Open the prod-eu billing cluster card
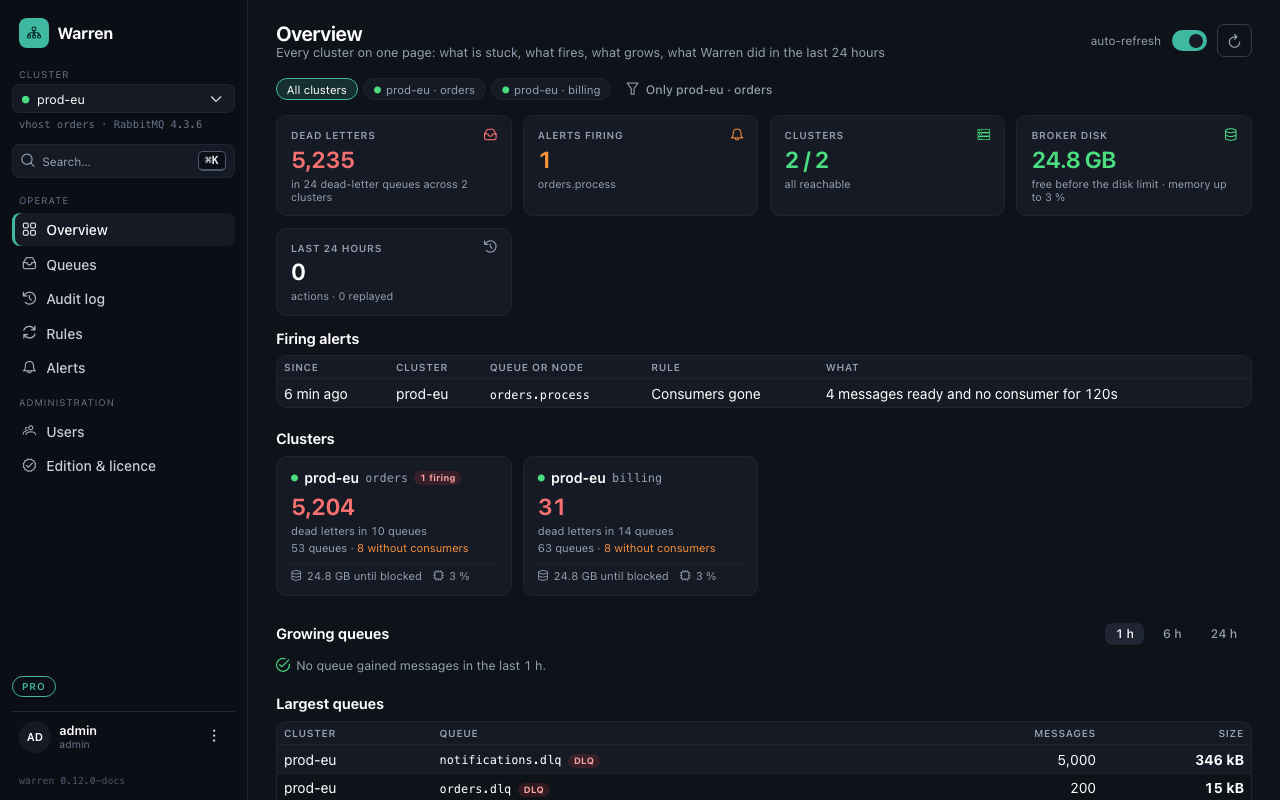This screenshot has width=1280, height=800. click(640, 526)
